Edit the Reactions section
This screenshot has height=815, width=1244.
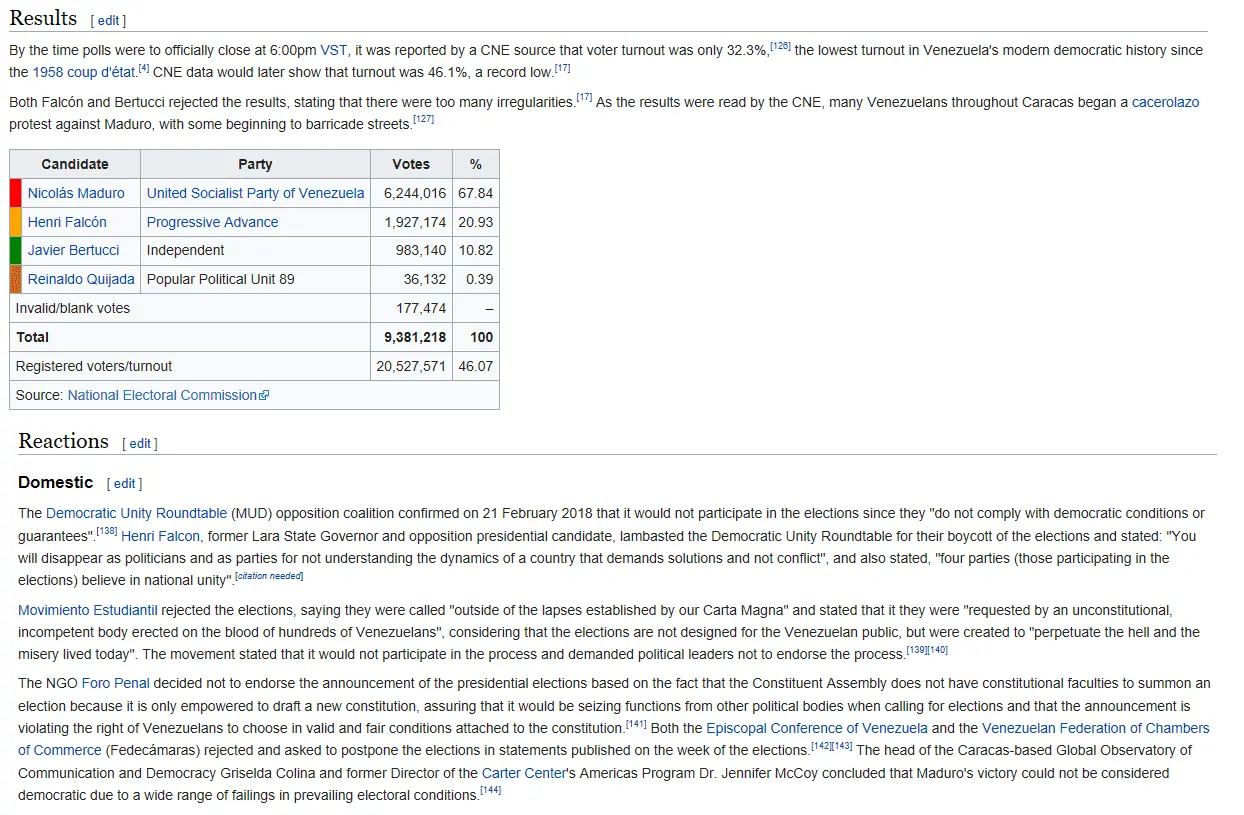pyautogui.click(x=140, y=443)
